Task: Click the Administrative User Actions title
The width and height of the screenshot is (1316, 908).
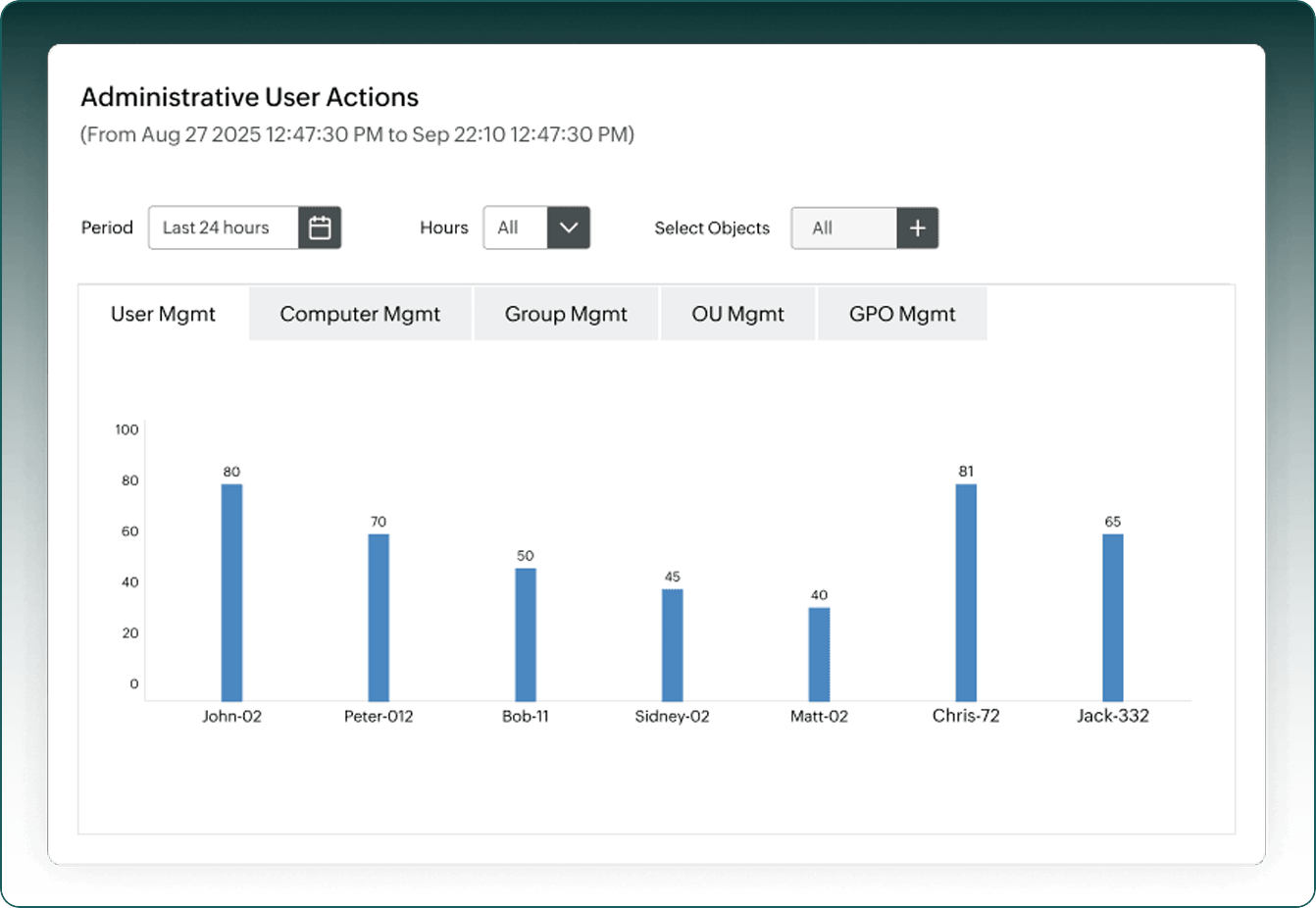Action: click(x=249, y=97)
